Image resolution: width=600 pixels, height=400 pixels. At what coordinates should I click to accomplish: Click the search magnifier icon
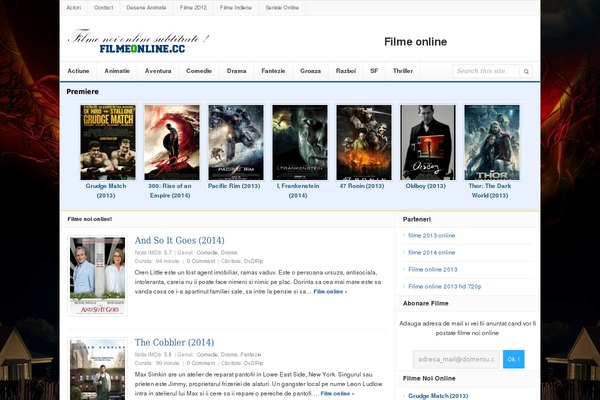(x=526, y=71)
